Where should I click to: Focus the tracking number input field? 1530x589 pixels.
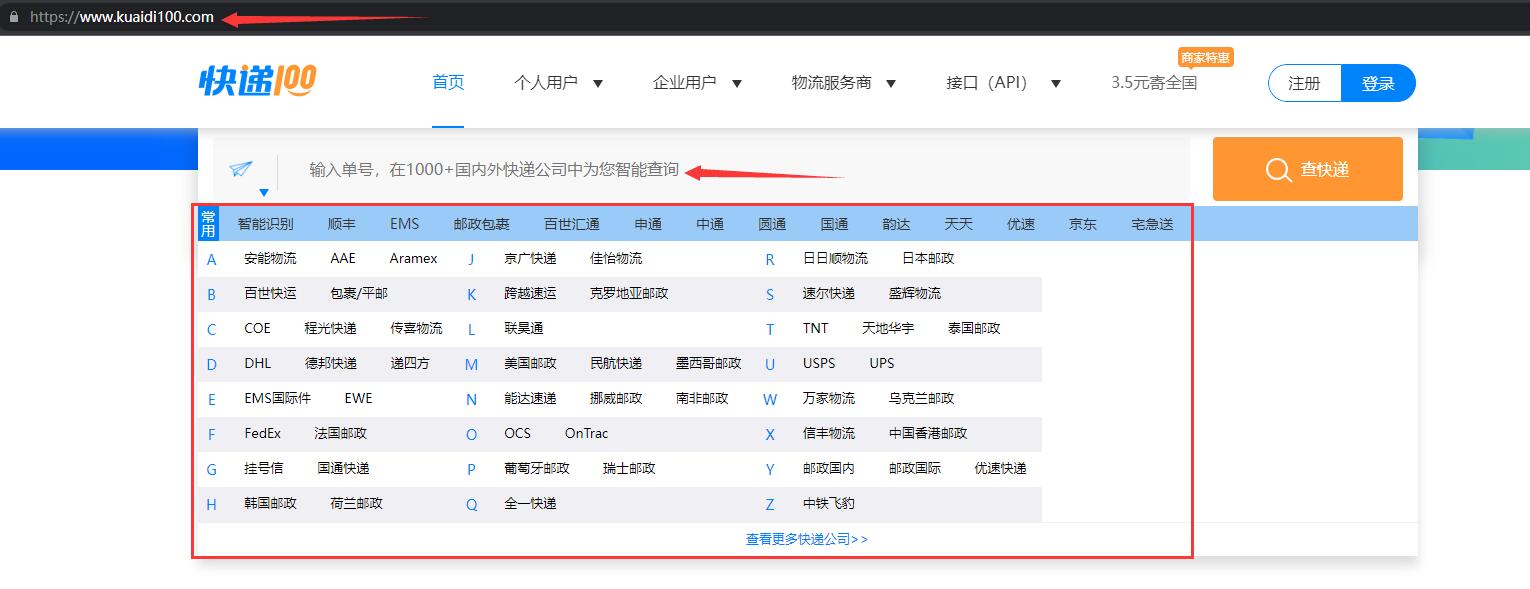click(x=735, y=169)
